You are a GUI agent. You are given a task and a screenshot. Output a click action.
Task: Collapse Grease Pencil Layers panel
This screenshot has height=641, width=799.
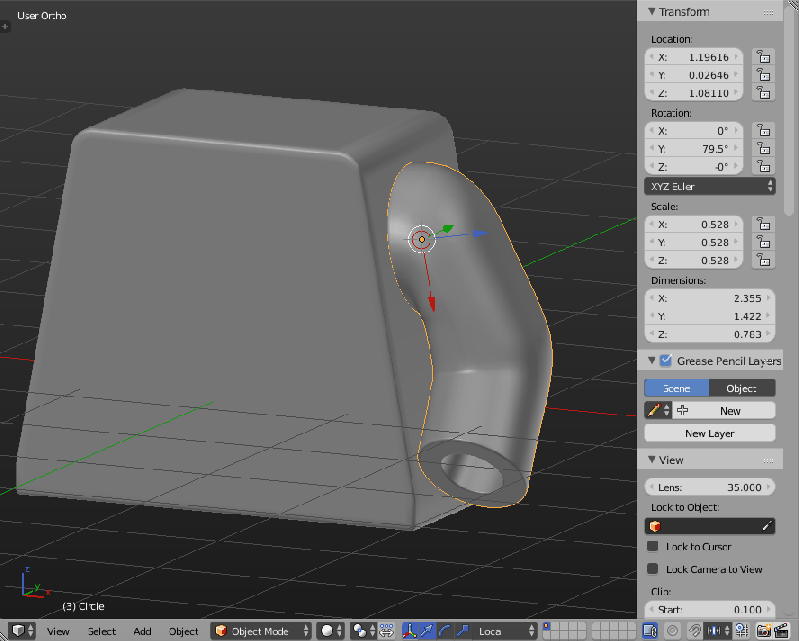(652, 361)
